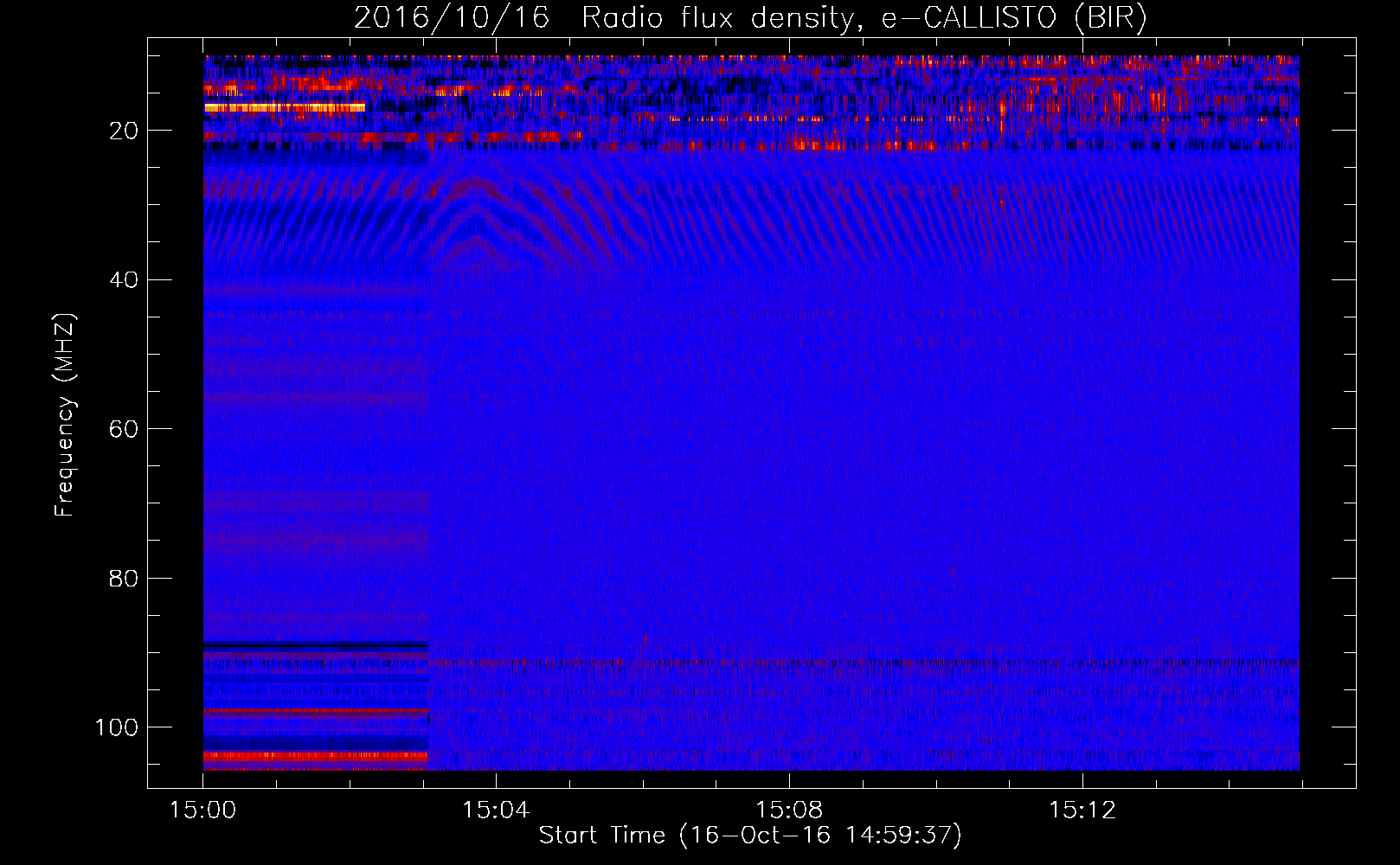Click the bright yellow emission band near 17 MHz
The width and height of the screenshot is (1400, 865).
285,107
